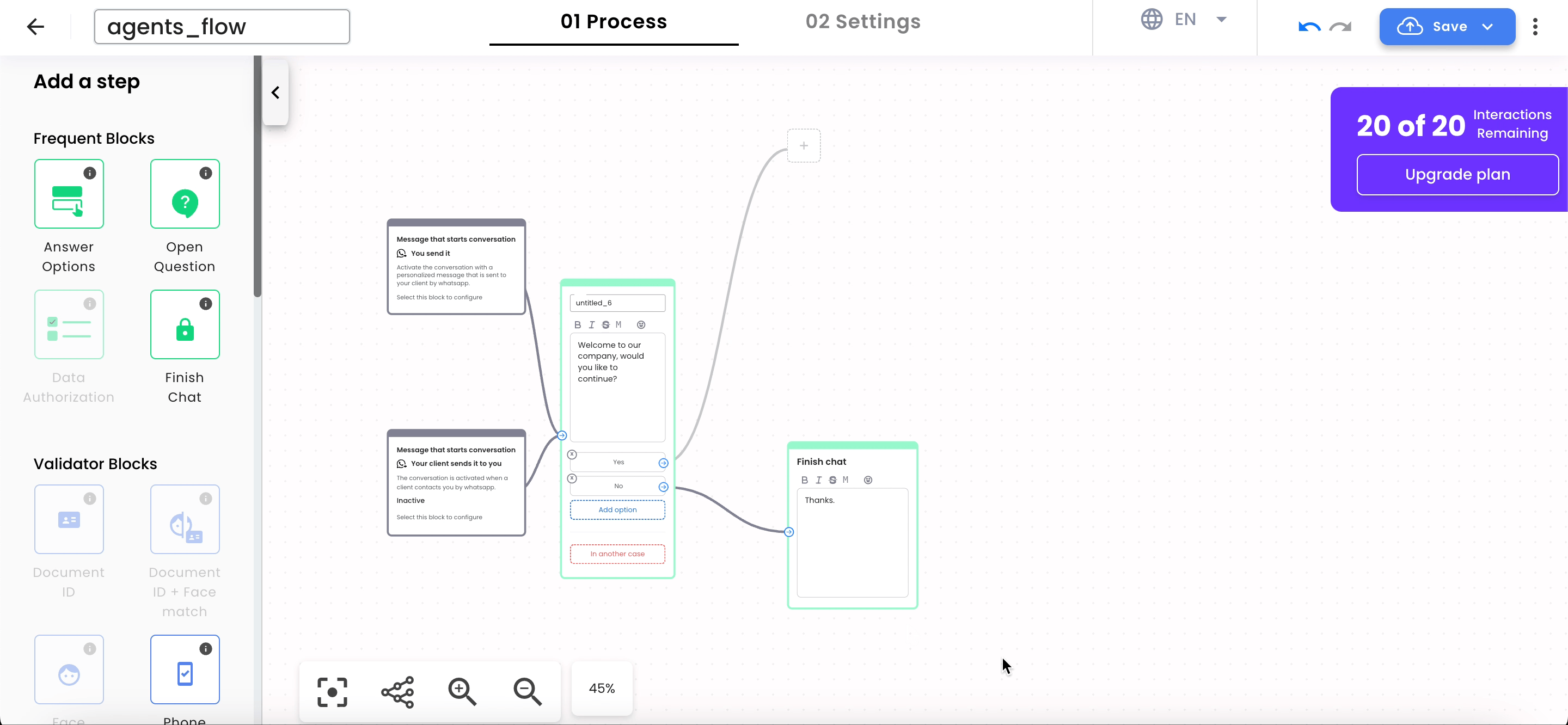Click the emoji icon in untitled_6 toolbar
The height and width of the screenshot is (725, 1568).
pos(641,324)
